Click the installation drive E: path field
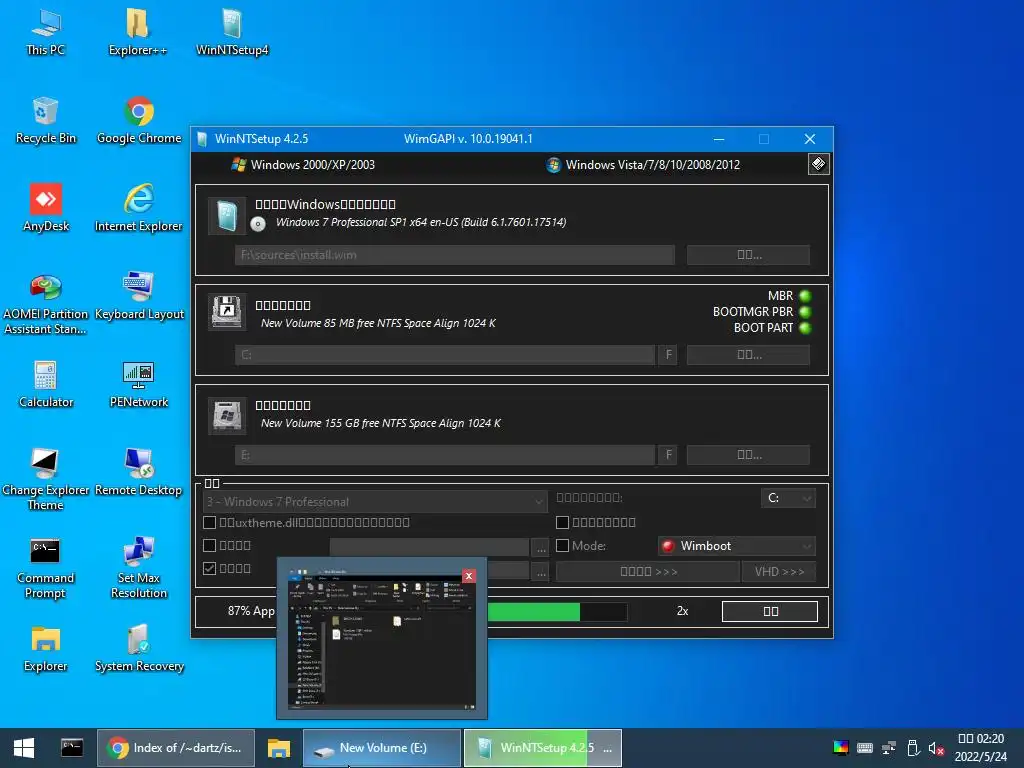The image size is (1024, 768). 445,455
